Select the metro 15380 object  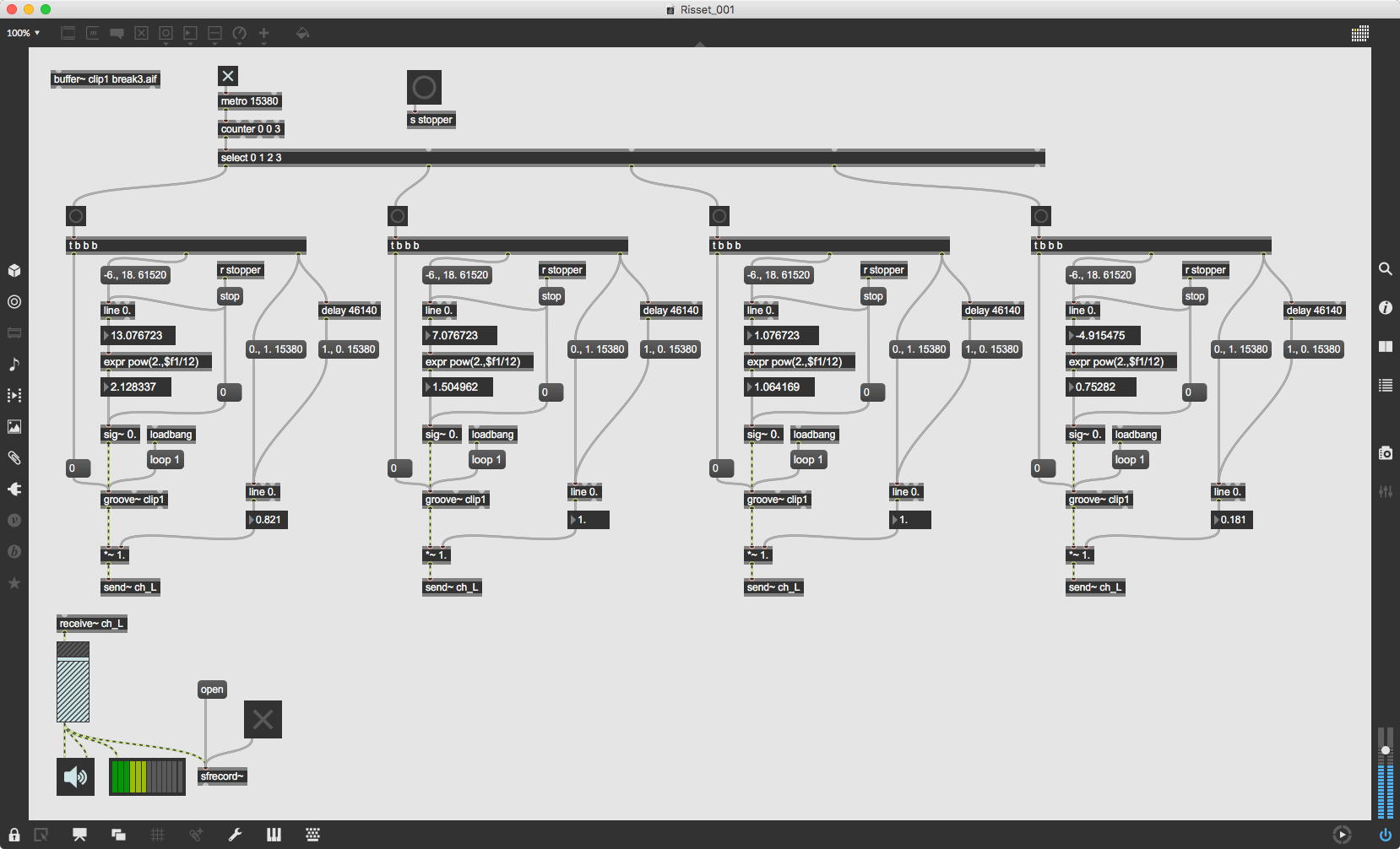coord(250,101)
